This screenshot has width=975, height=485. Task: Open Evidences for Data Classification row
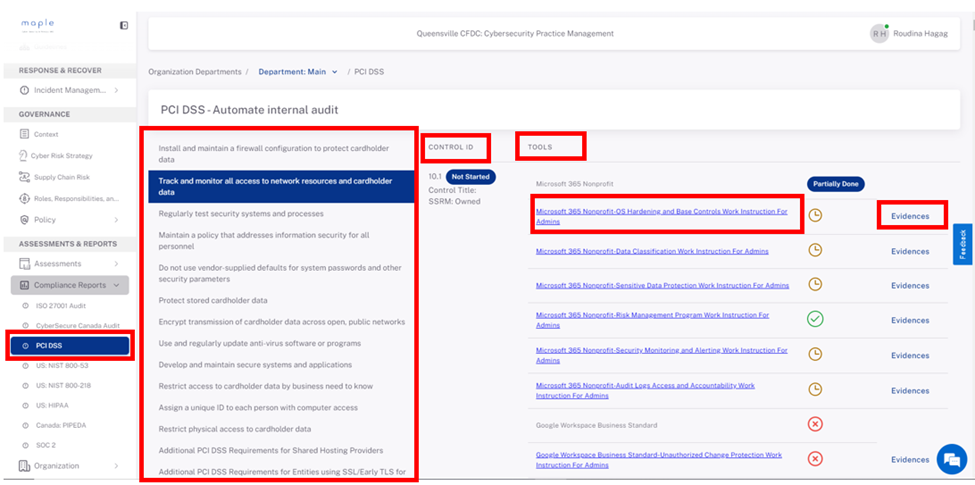pos(910,251)
